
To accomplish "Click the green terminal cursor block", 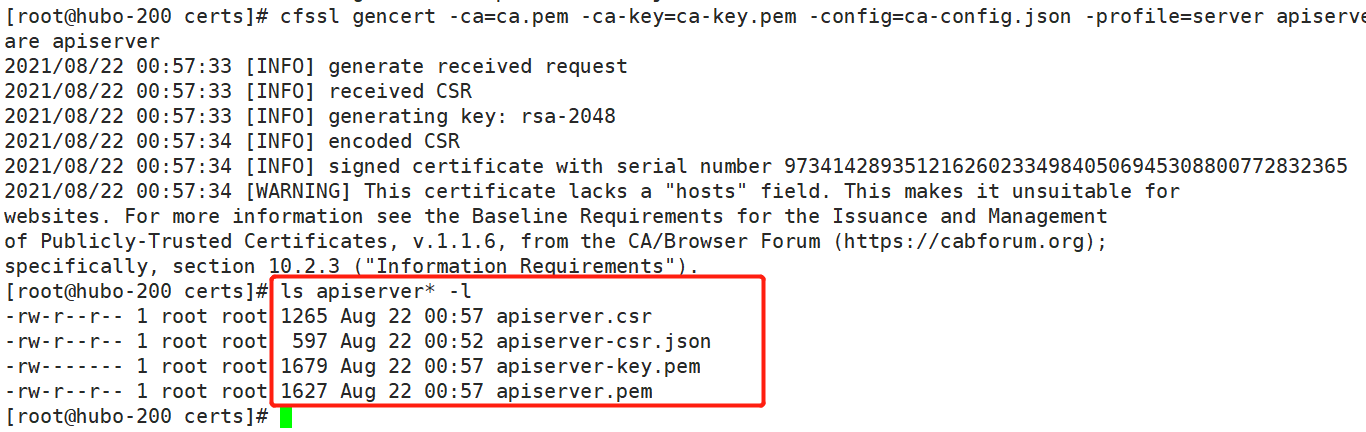I will [285, 417].
